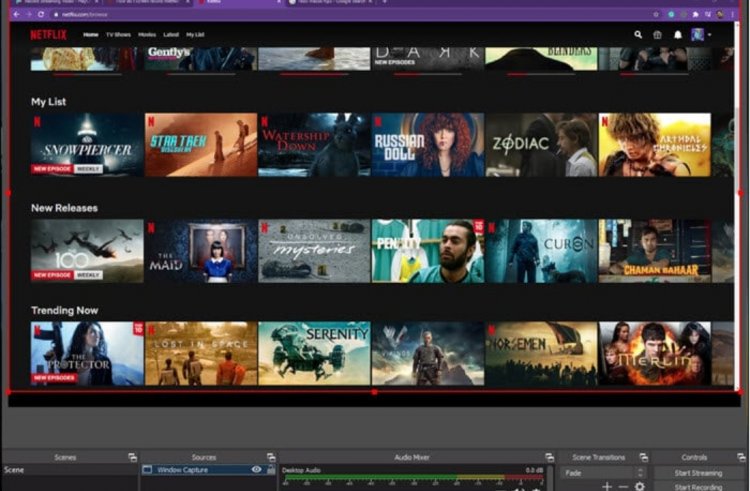
Task: Click the Trending Now row heading
Action: pos(64,310)
